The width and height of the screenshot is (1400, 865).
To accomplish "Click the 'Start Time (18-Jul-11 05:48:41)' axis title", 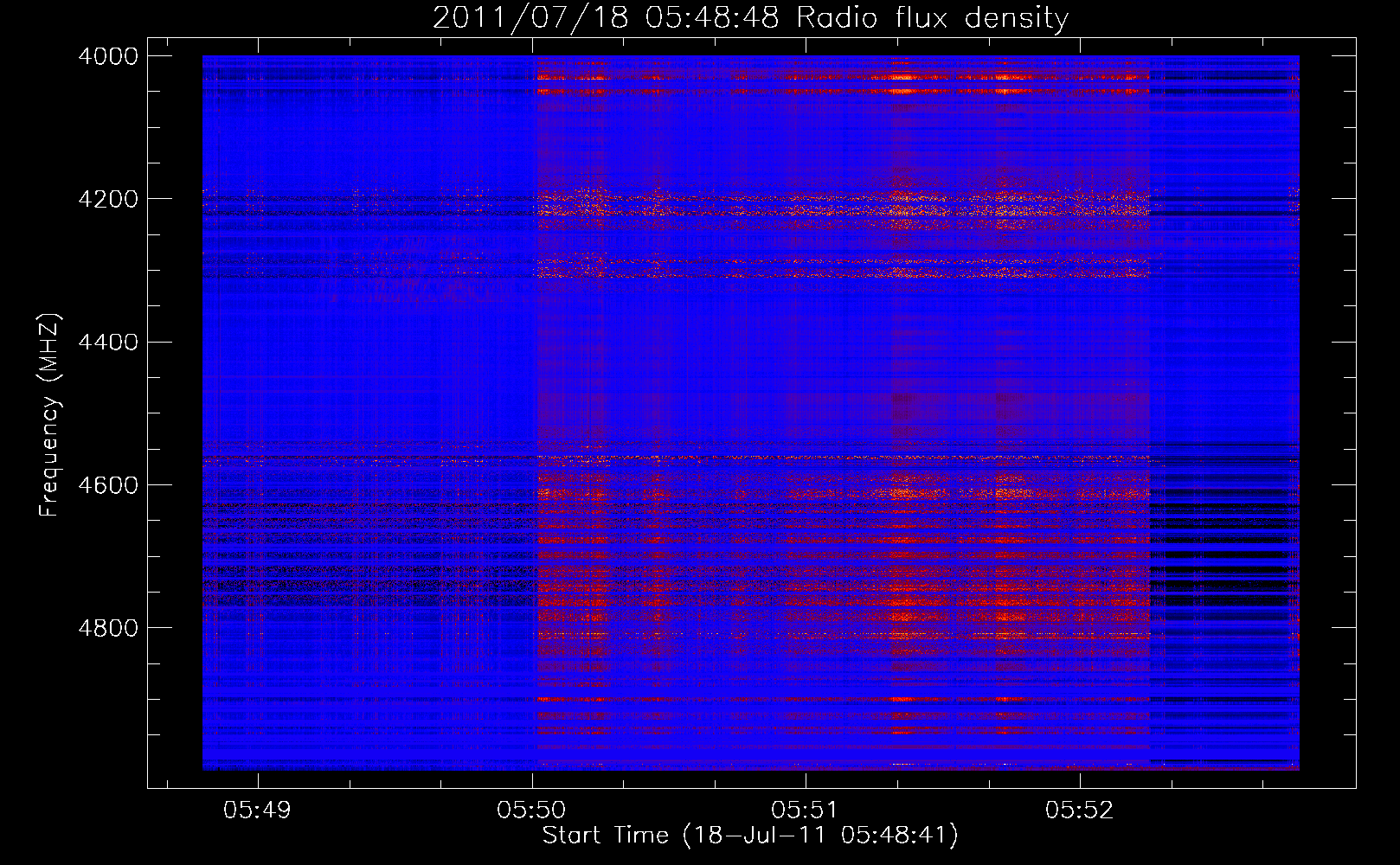I will tap(750, 836).
